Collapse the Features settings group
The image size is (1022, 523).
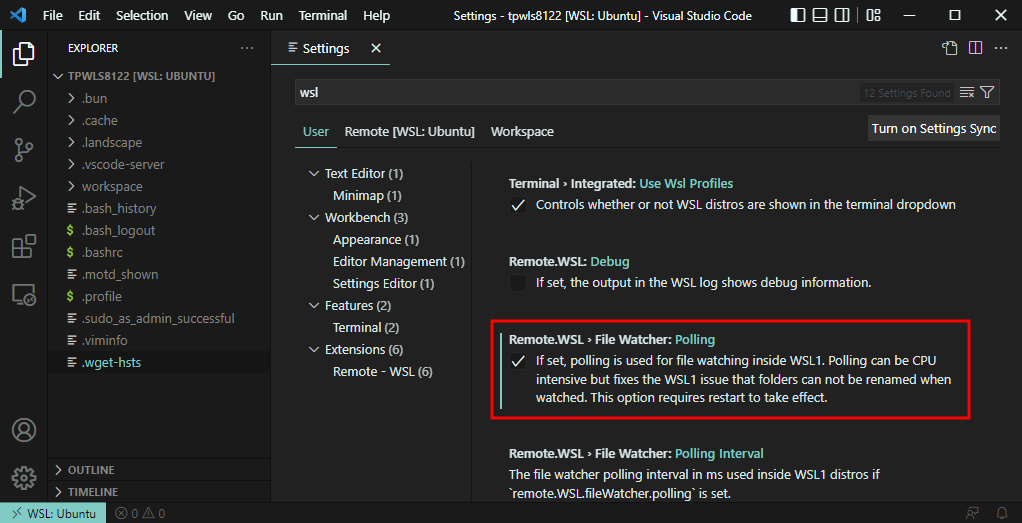(314, 305)
